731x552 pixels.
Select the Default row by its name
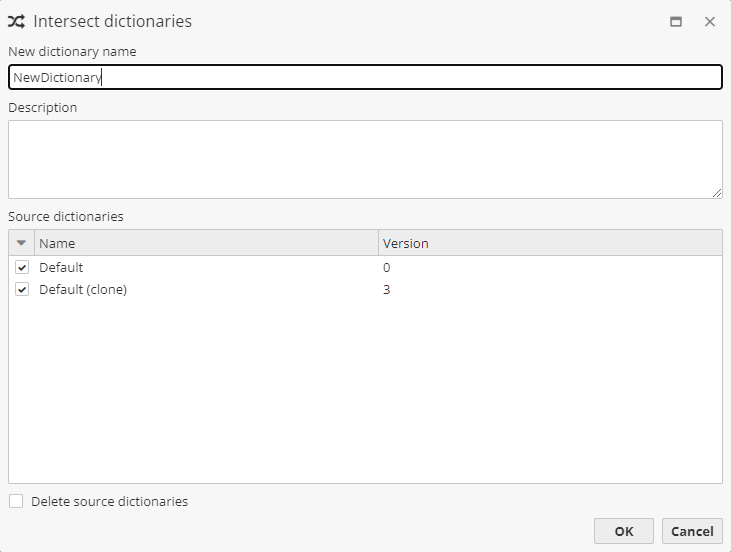(x=61, y=268)
